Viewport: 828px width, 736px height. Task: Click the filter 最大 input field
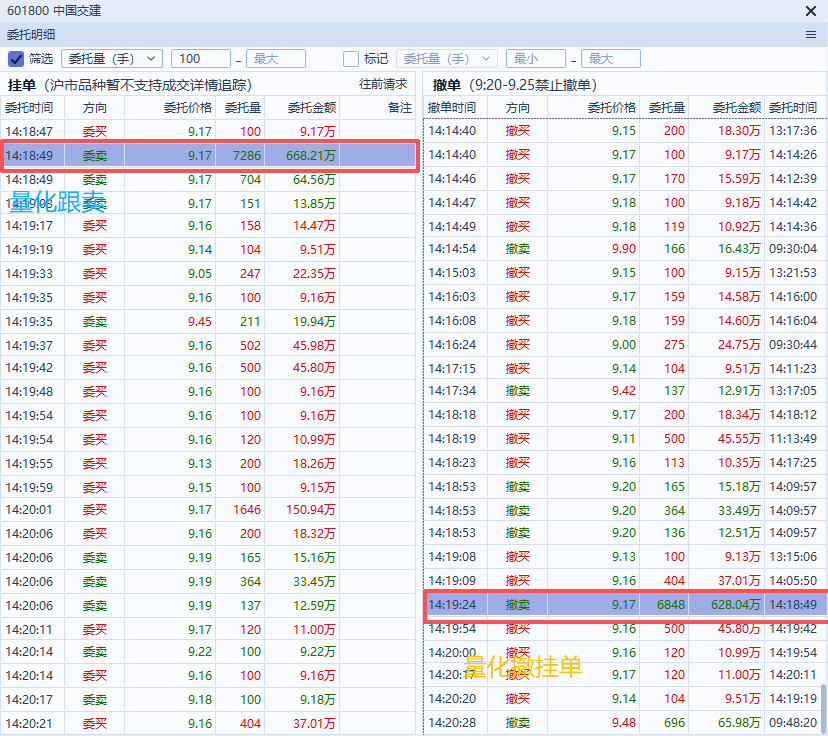pyautogui.click(x=276, y=59)
